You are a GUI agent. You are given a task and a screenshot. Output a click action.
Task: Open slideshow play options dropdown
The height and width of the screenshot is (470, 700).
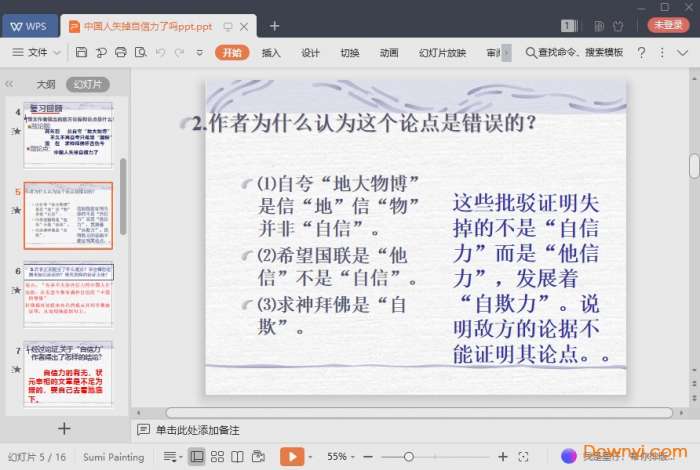point(310,457)
